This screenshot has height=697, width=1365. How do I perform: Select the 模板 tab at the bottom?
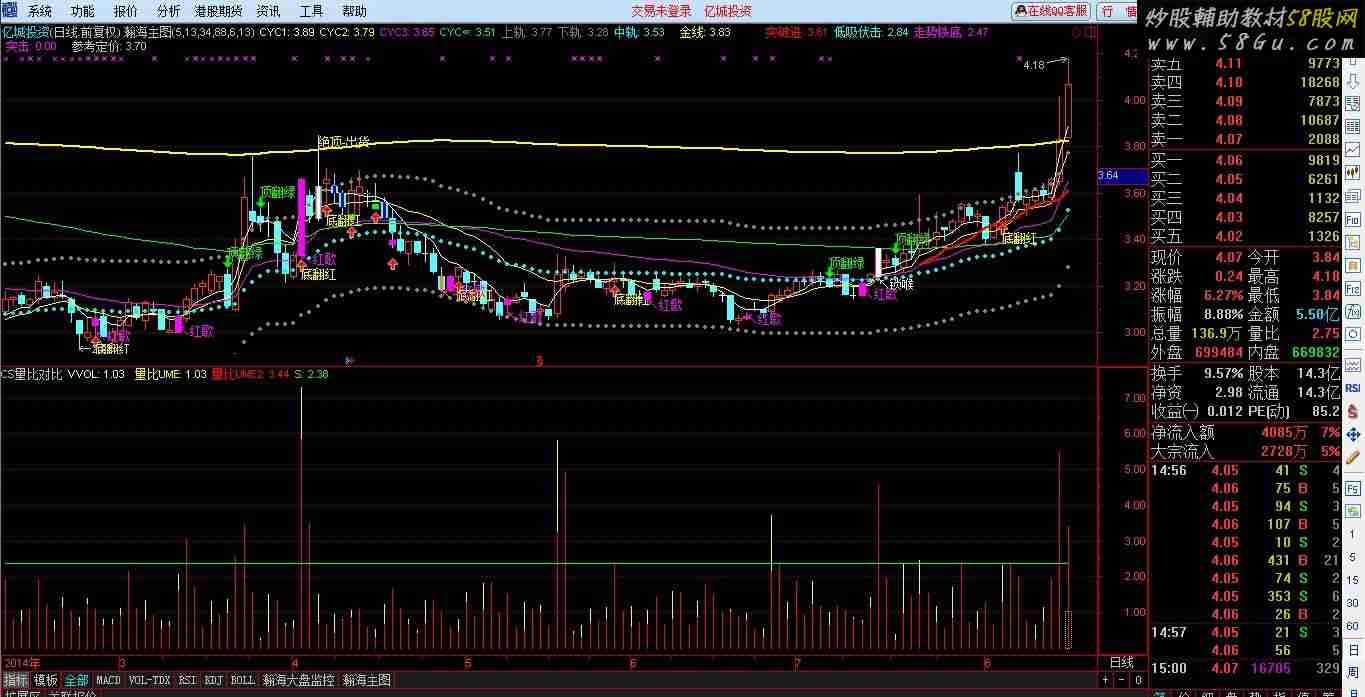click(46, 680)
